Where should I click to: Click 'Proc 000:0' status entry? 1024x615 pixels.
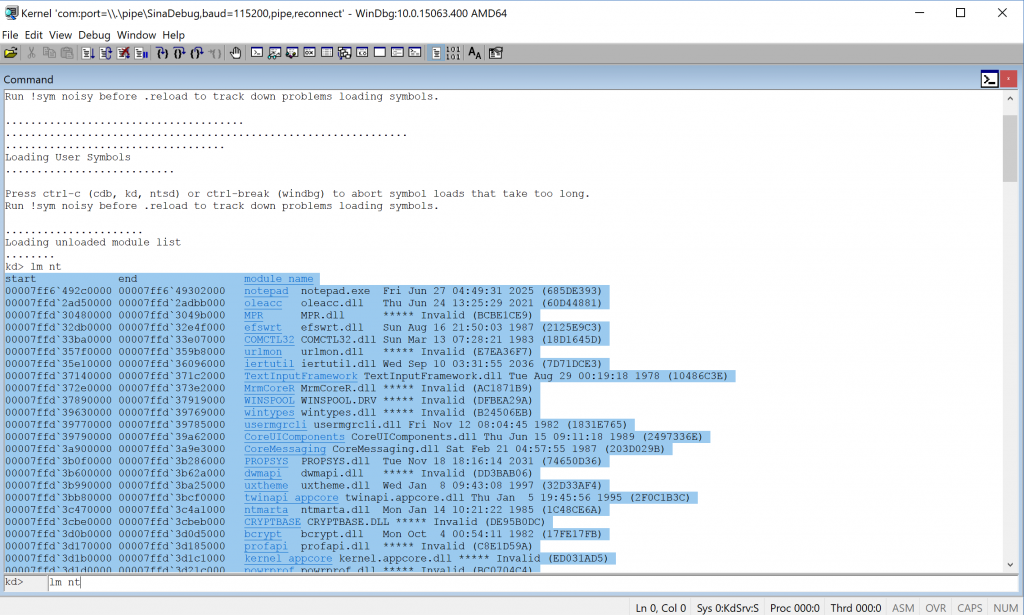[x=795, y=608]
